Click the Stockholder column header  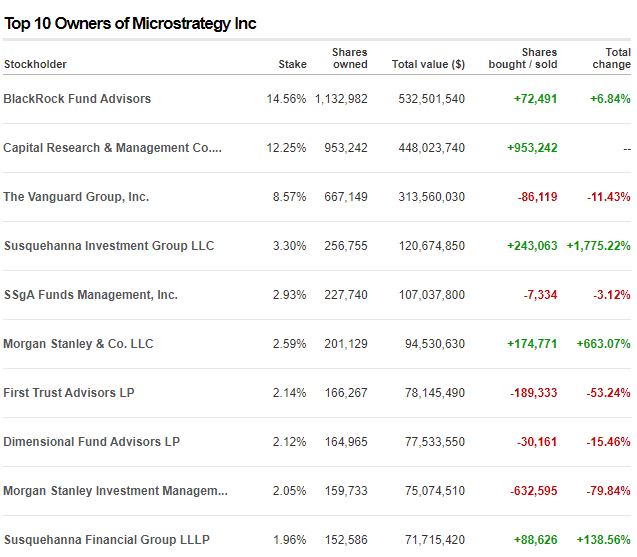[x=35, y=64]
